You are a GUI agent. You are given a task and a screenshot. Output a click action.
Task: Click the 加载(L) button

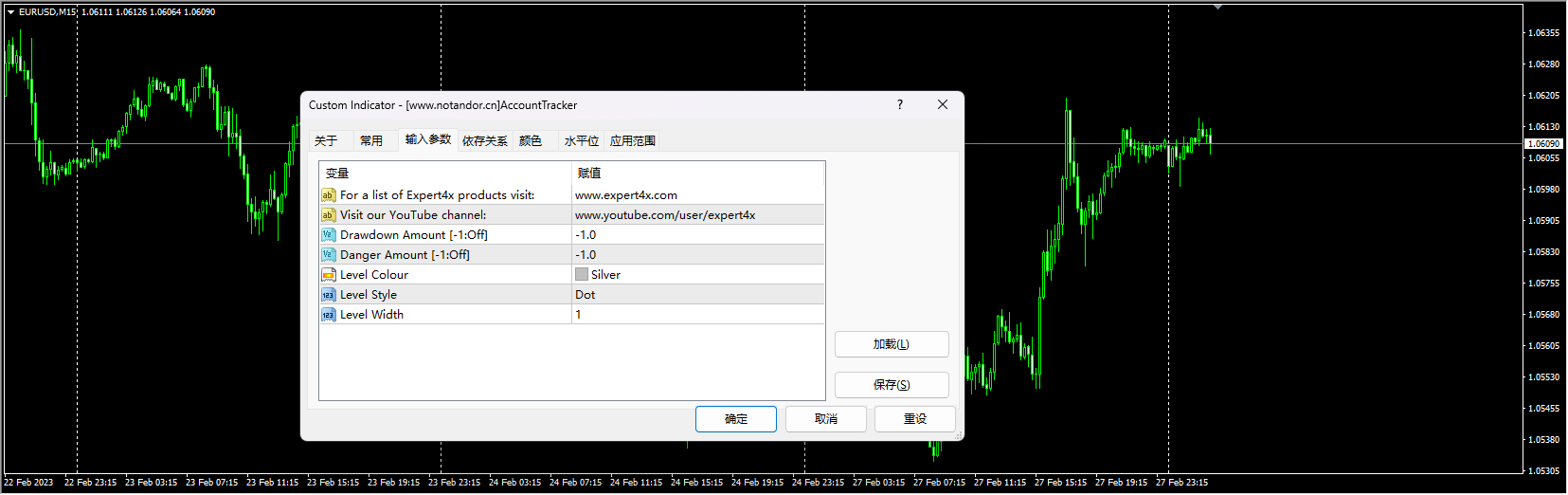click(x=891, y=344)
